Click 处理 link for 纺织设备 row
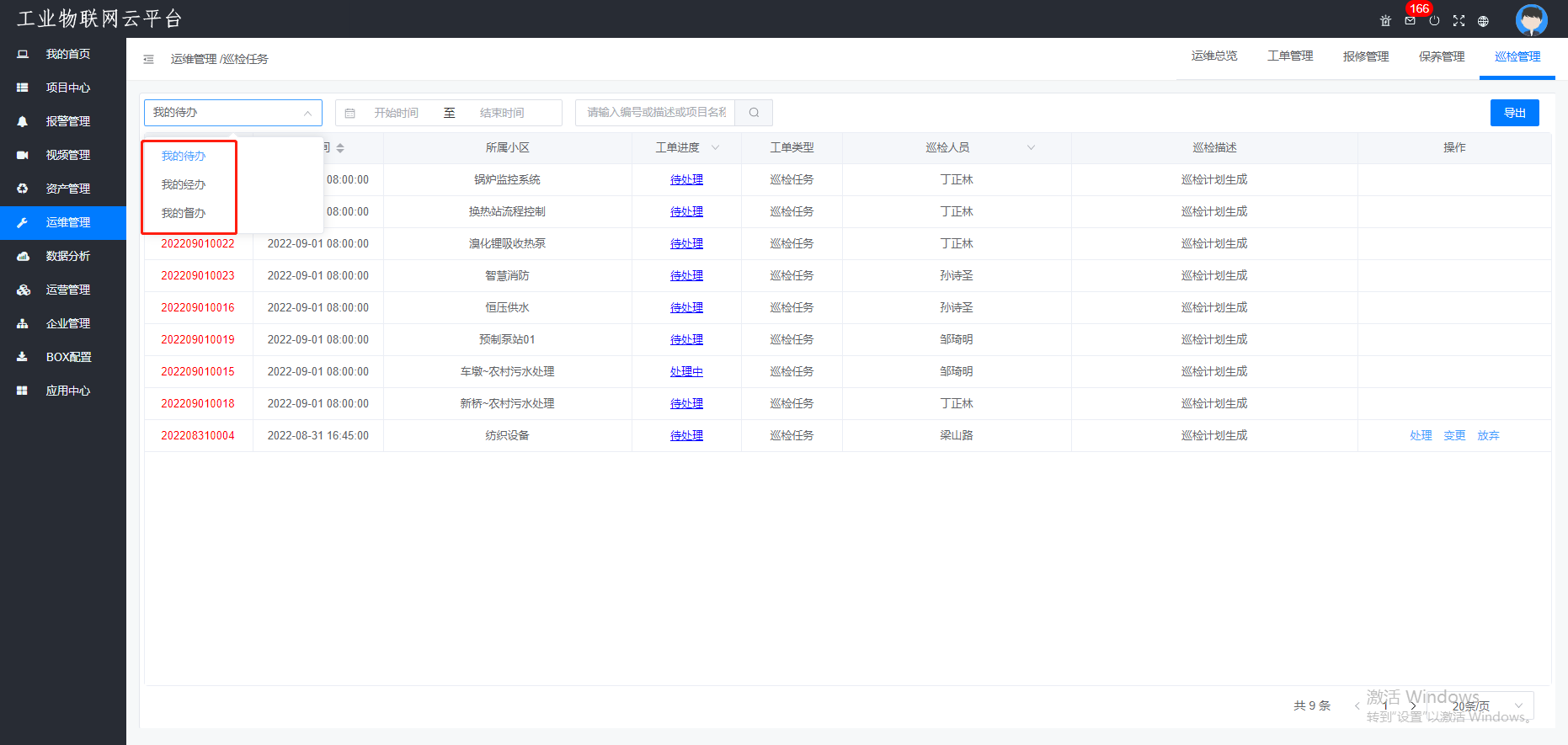 [x=1421, y=436]
